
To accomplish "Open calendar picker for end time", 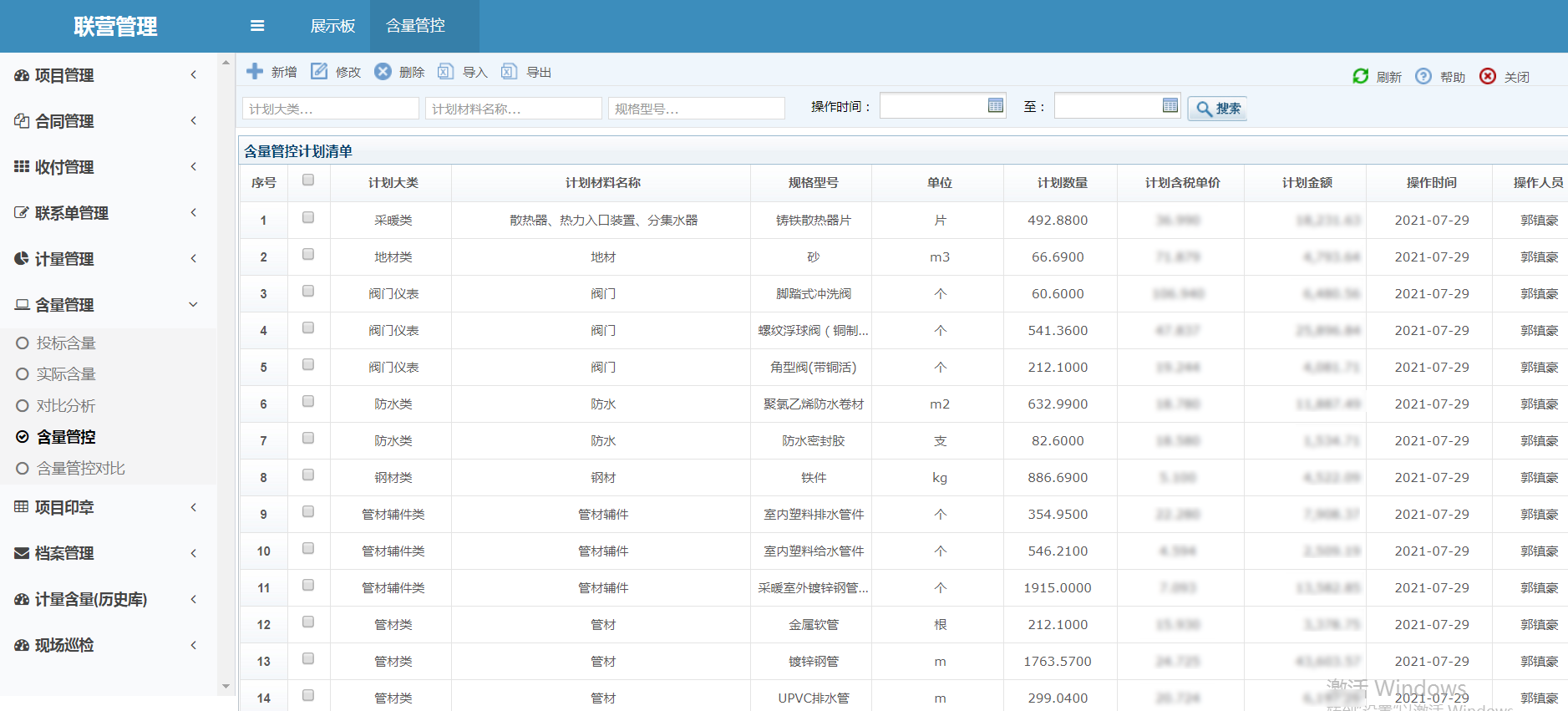I will click(x=1170, y=105).
